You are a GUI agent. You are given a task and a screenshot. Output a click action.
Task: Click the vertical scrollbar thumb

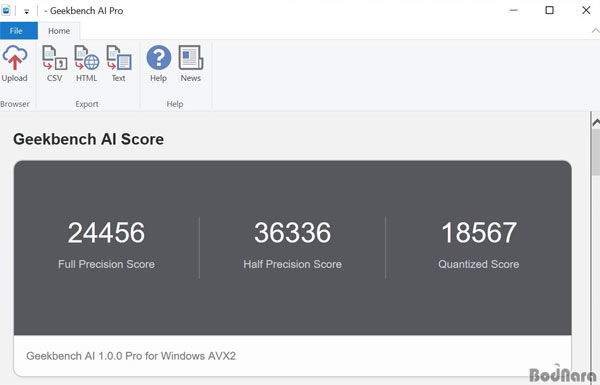[x=596, y=152]
